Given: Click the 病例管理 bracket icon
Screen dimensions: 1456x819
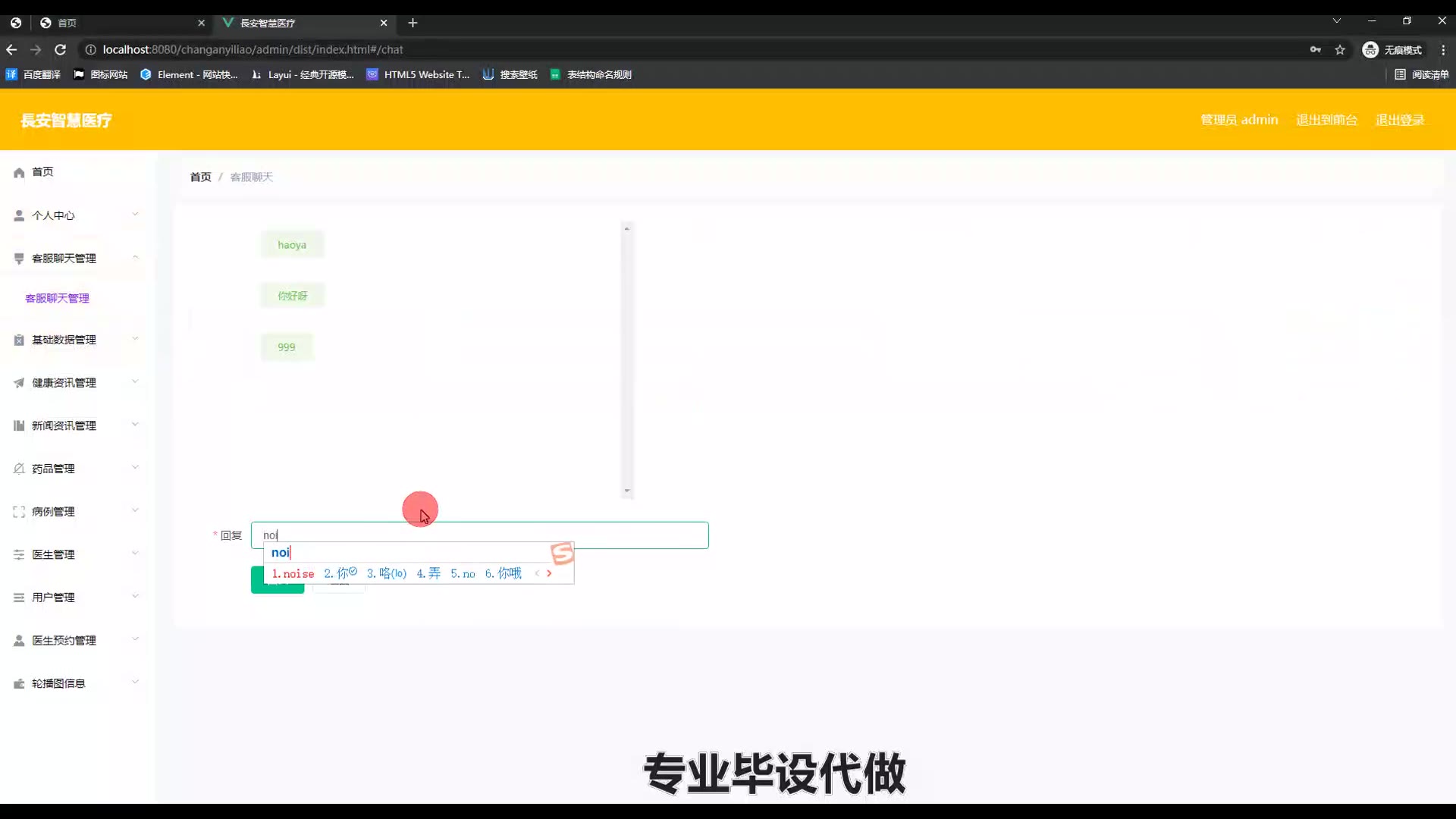Looking at the screenshot, I should coord(19,512).
